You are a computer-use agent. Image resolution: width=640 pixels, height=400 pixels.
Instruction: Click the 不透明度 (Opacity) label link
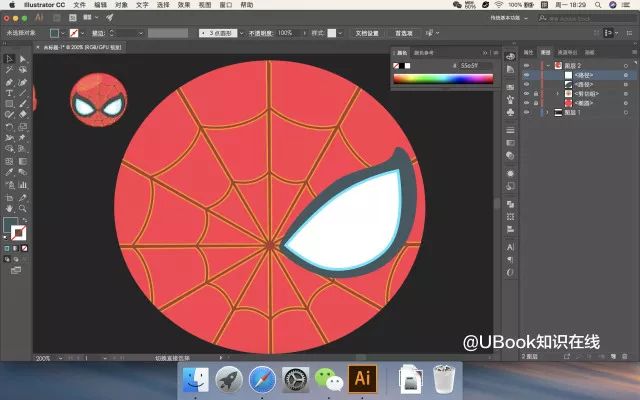[x=261, y=33]
